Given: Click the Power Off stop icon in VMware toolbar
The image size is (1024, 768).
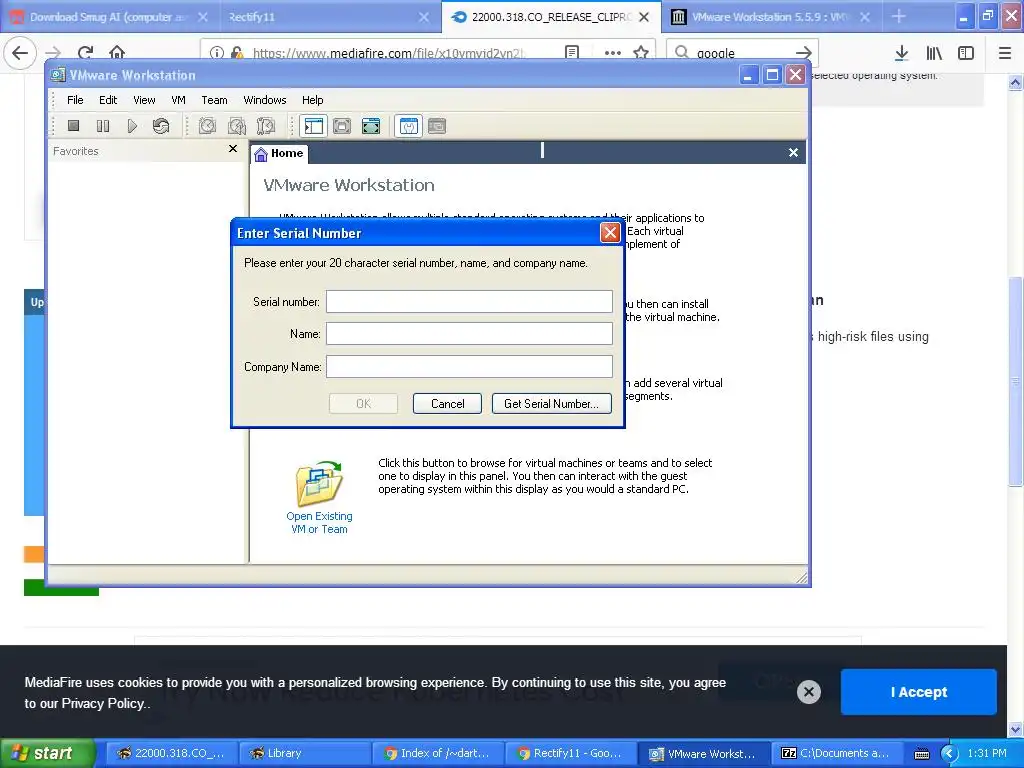Looking at the screenshot, I should (x=73, y=125).
